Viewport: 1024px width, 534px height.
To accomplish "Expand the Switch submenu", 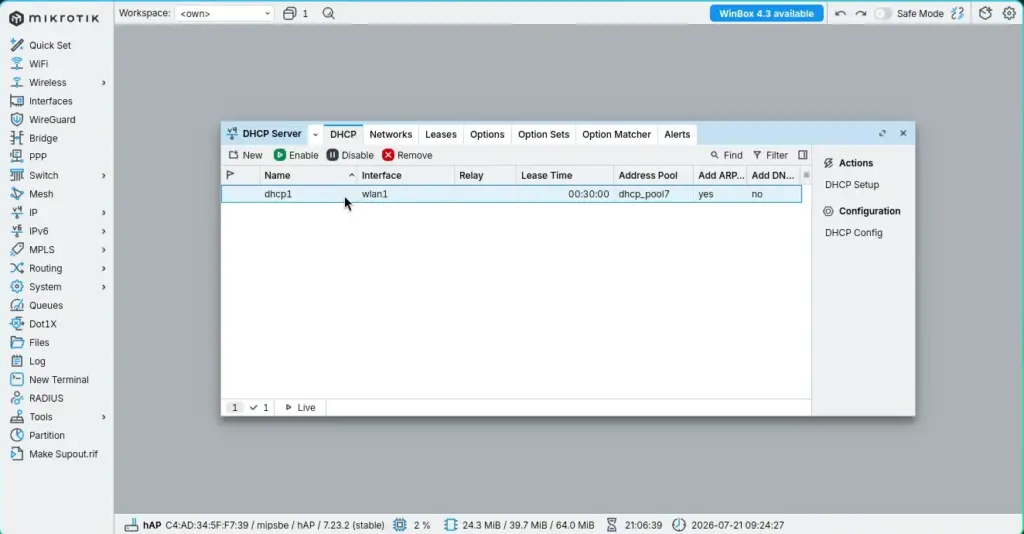I will (x=103, y=176).
